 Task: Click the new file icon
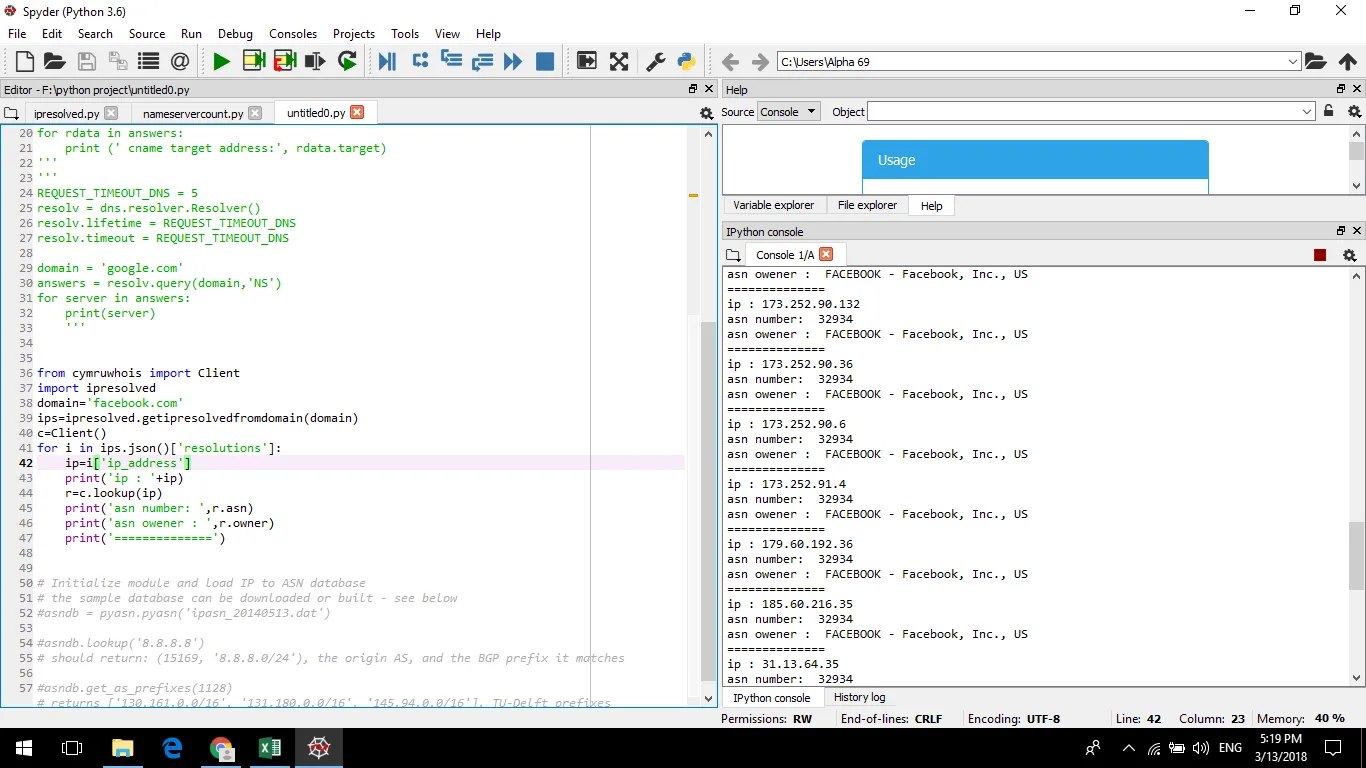point(24,62)
